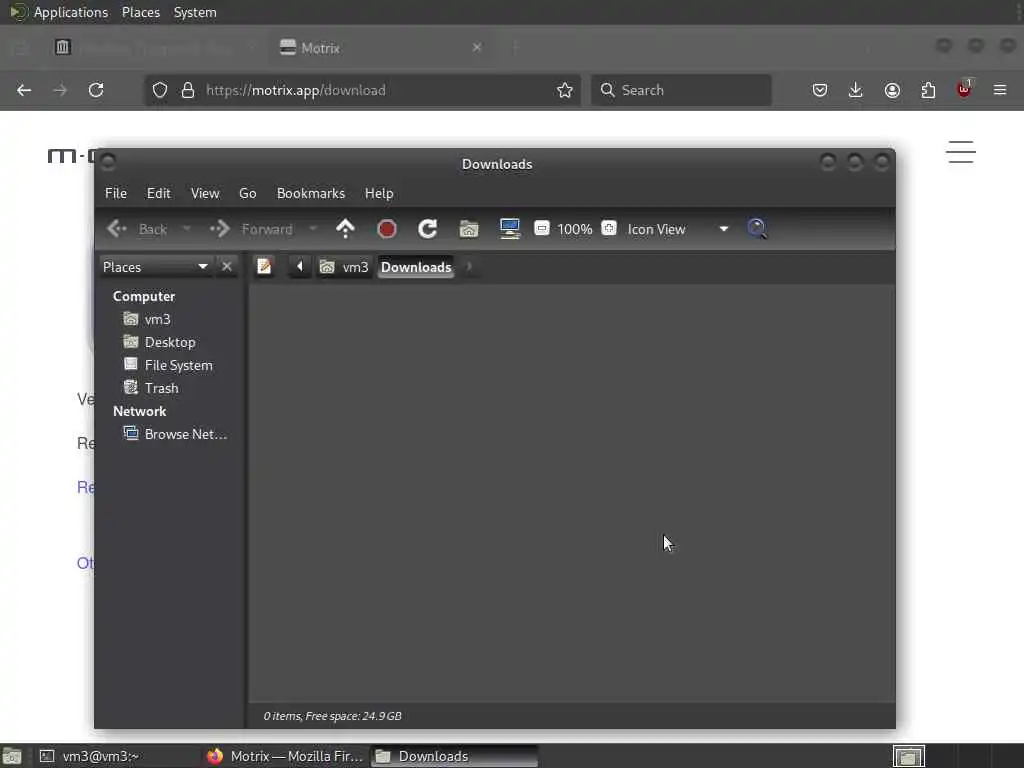
Task: Toggle text-based location entry pencil icon
Action: point(264,266)
